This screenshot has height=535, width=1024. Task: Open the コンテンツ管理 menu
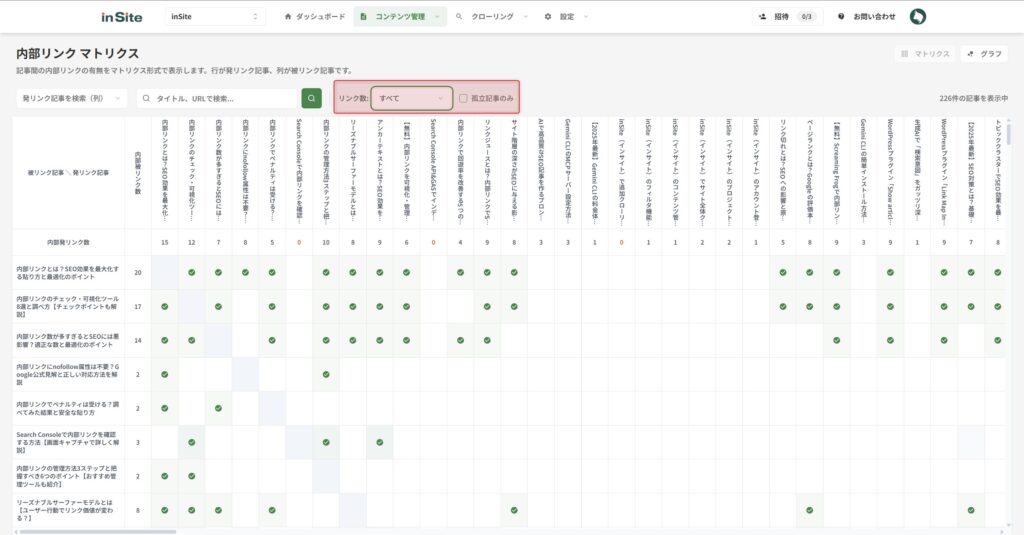point(400,17)
